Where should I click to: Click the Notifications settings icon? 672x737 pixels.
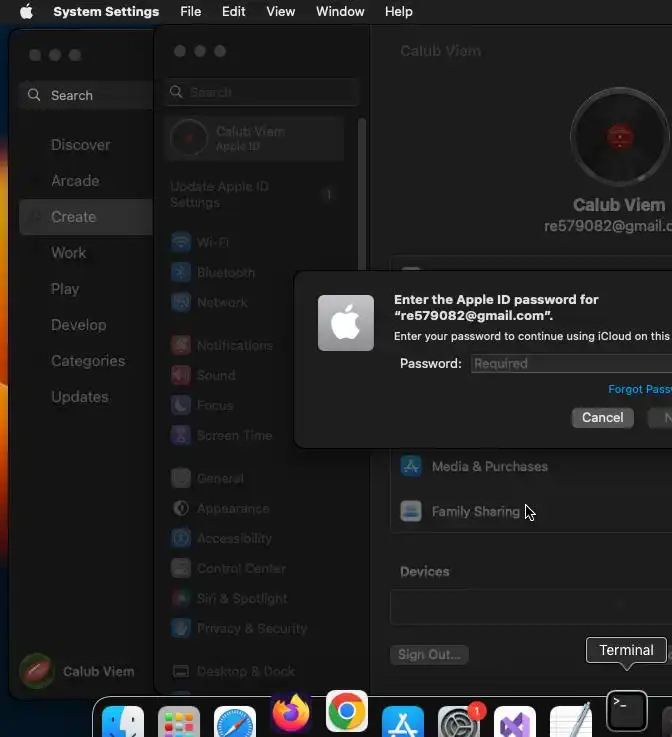pyautogui.click(x=181, y=345)
